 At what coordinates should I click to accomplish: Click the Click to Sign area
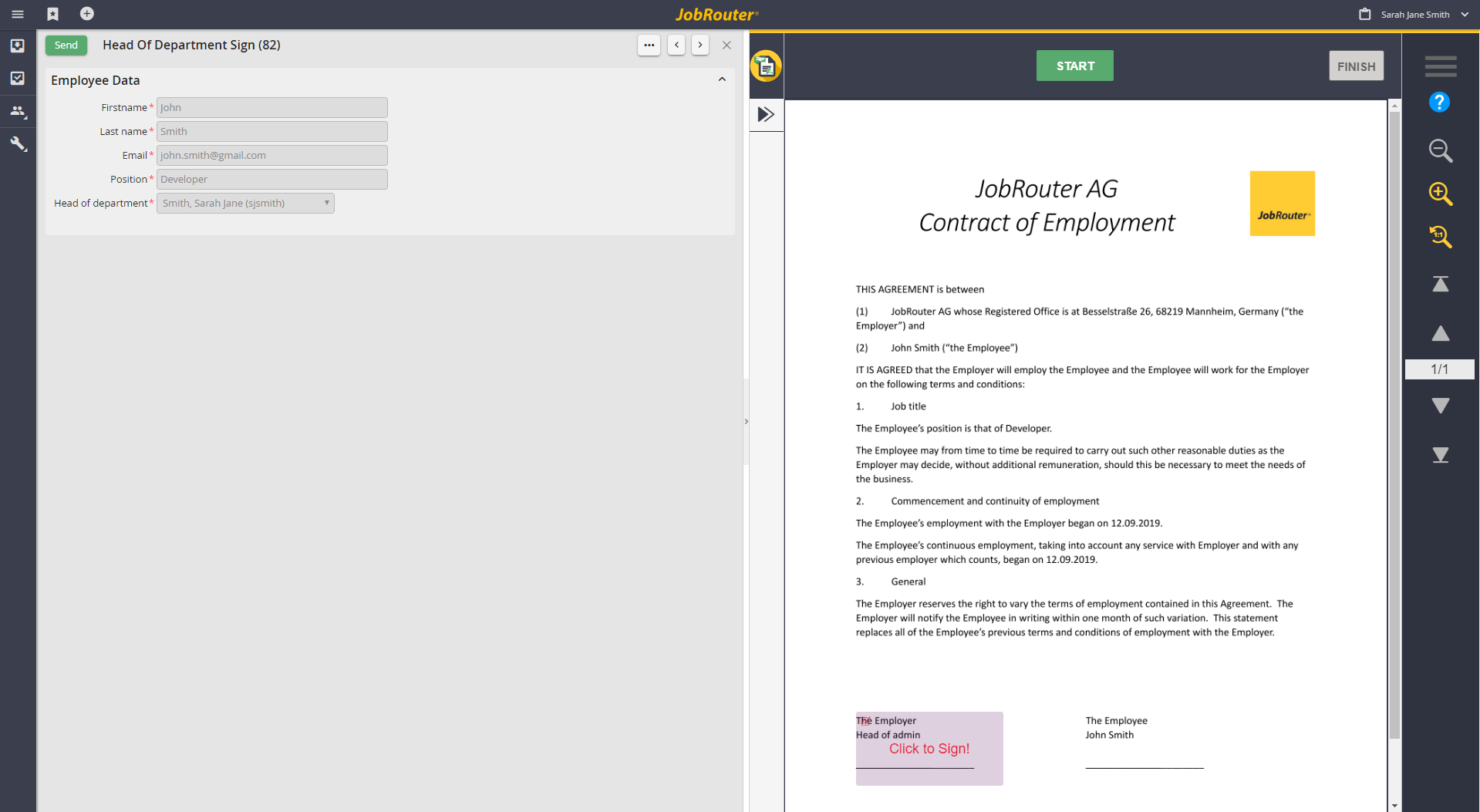[x=929, y=748]
